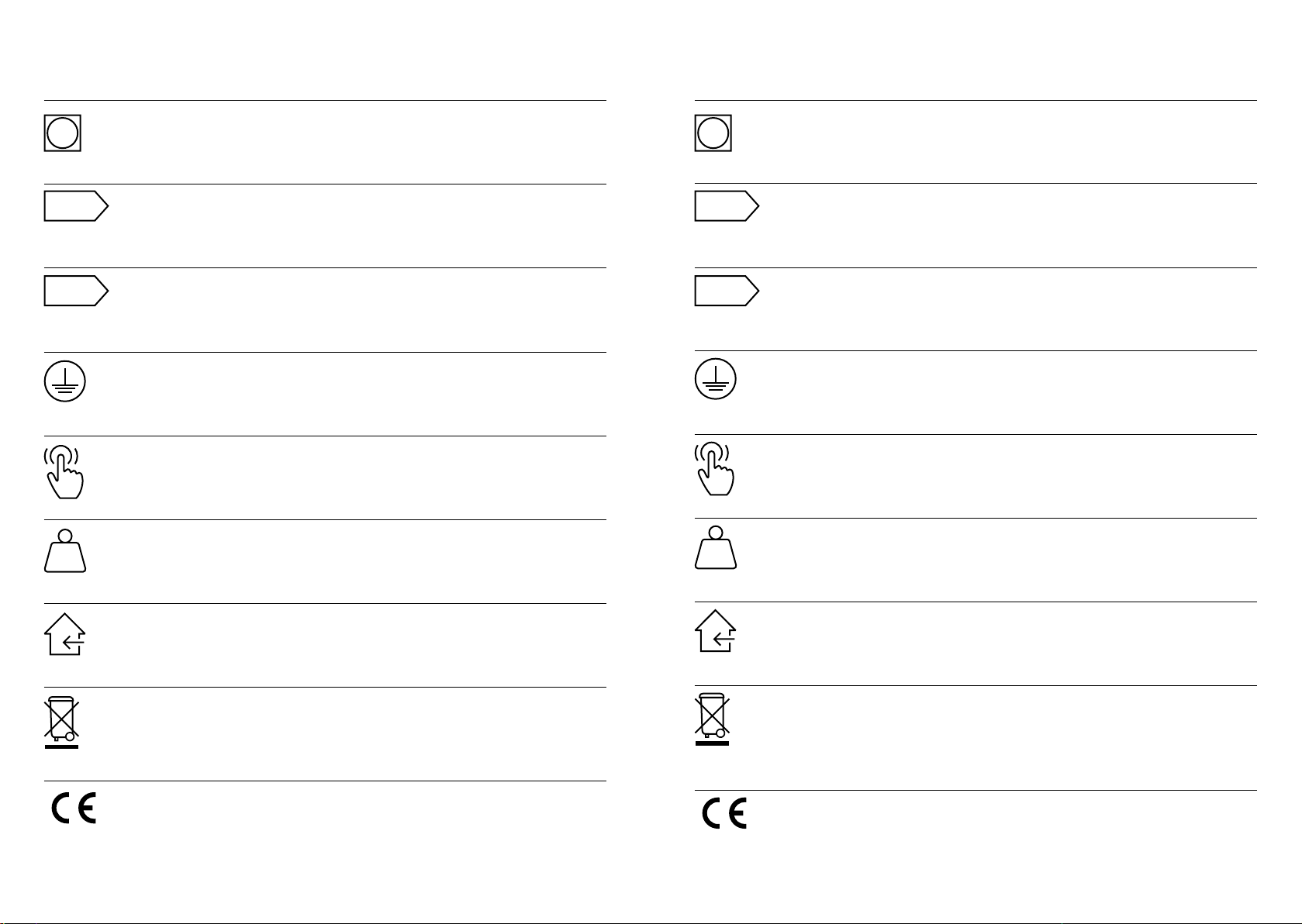Click the touching hand icon in left column
The width and height of the screenshot is (1302, 924).
coord(64,471)
